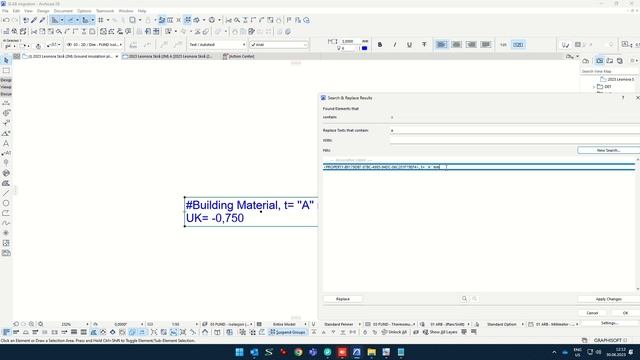Toggle center text alignment
Screen dimensions: 640x360
[x=456, y=44]
